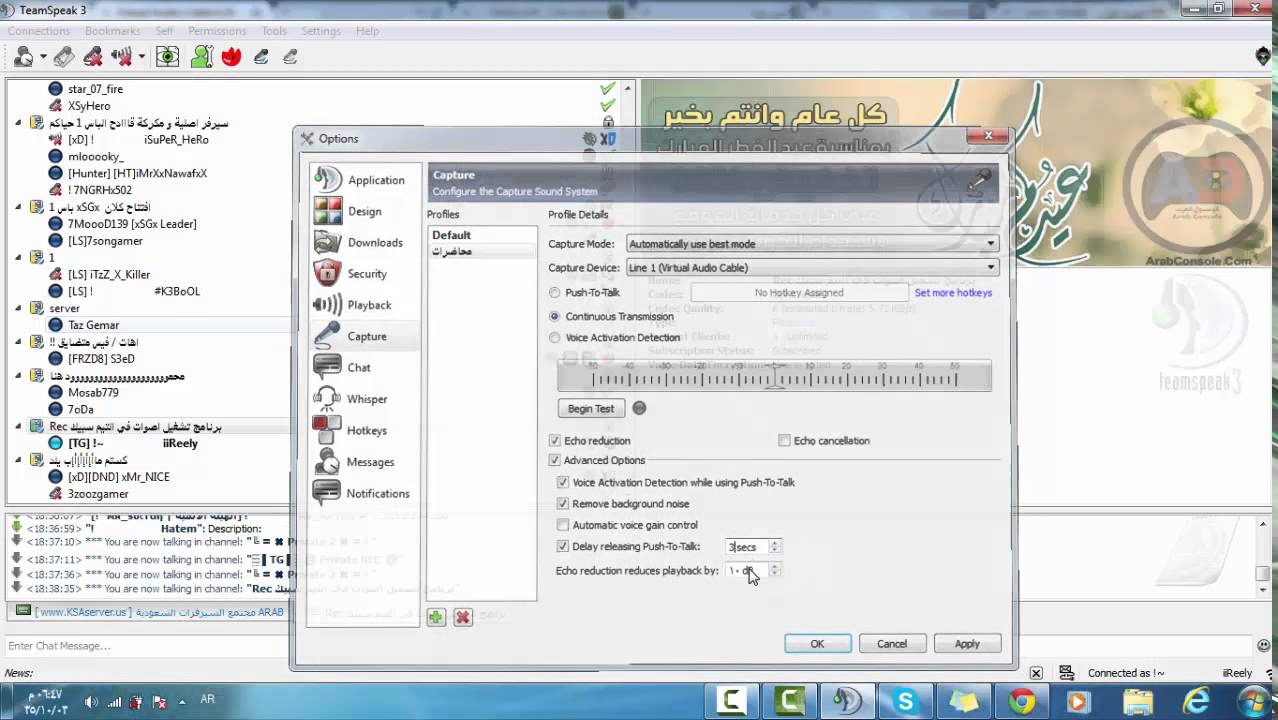Image resolution: width=1278 pixels, height=720 pixels.
Task: Click the Cancel button
Action: tap(892, 644)
